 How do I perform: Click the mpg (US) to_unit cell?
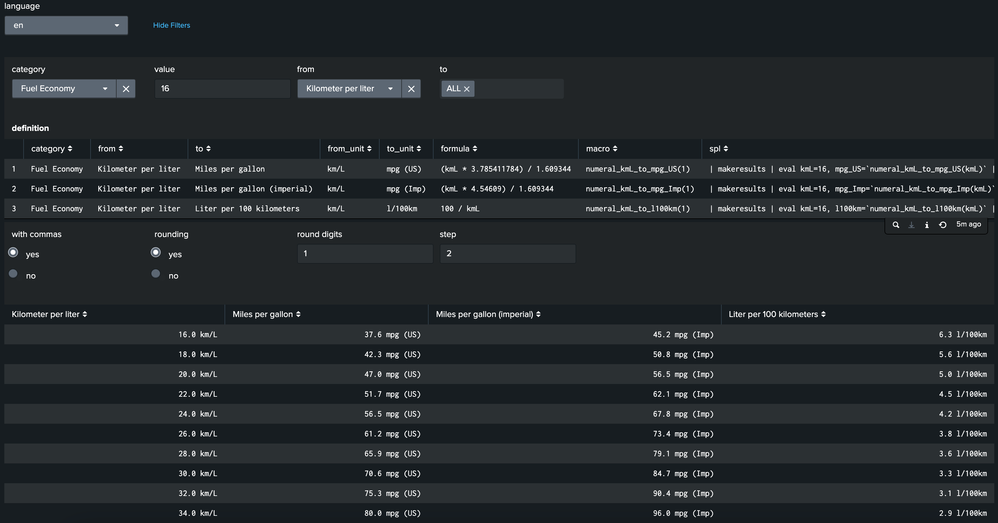[x=404, y=169]
